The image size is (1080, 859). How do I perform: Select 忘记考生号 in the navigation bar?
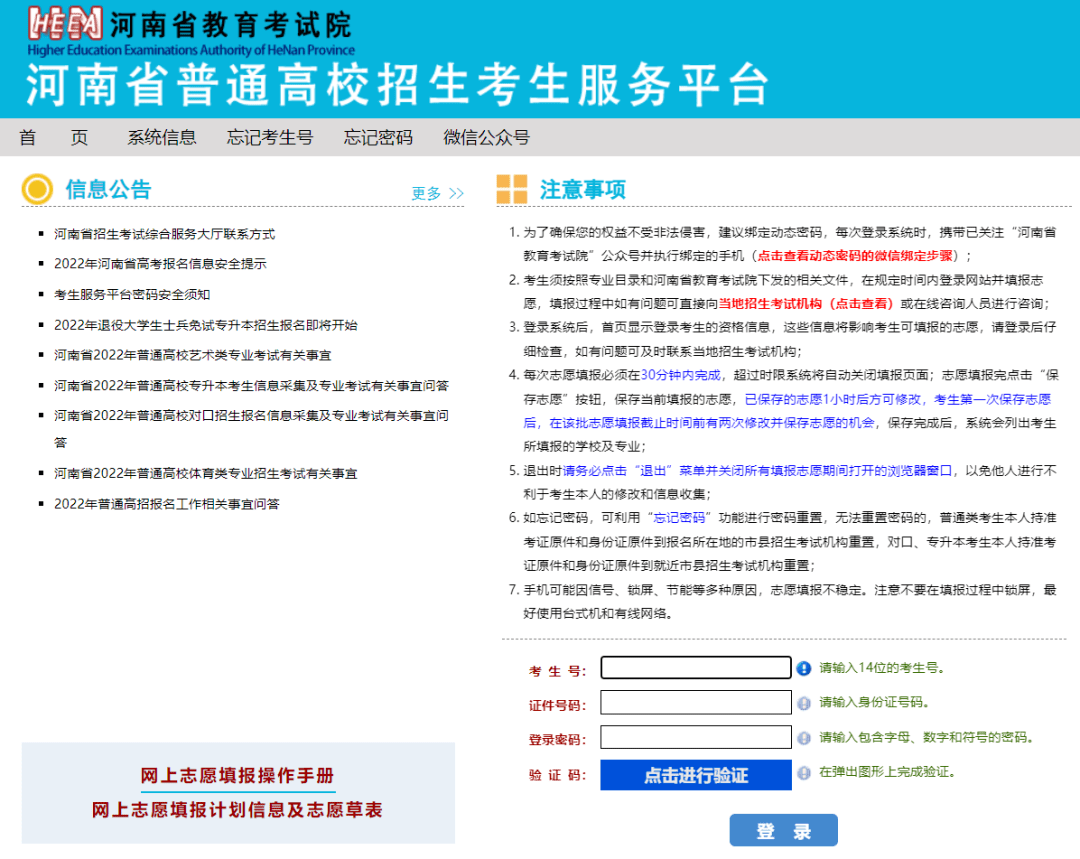coord(270,136)
